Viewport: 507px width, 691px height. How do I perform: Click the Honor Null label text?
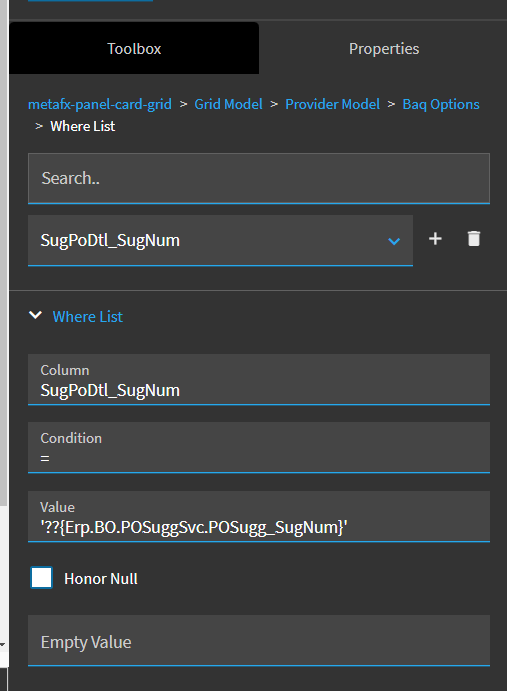click(101, 579)
